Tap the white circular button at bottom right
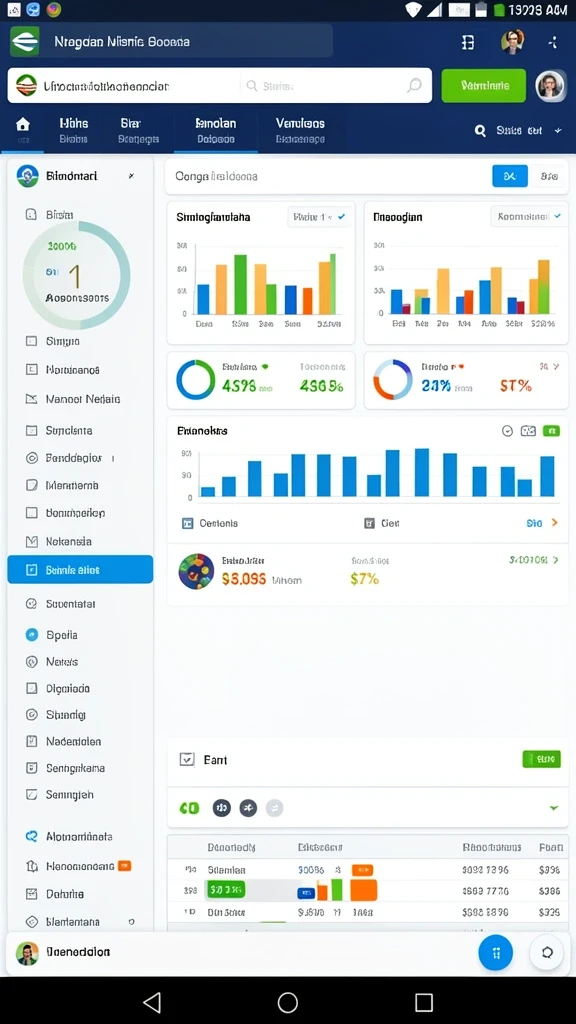 (547, 952)
